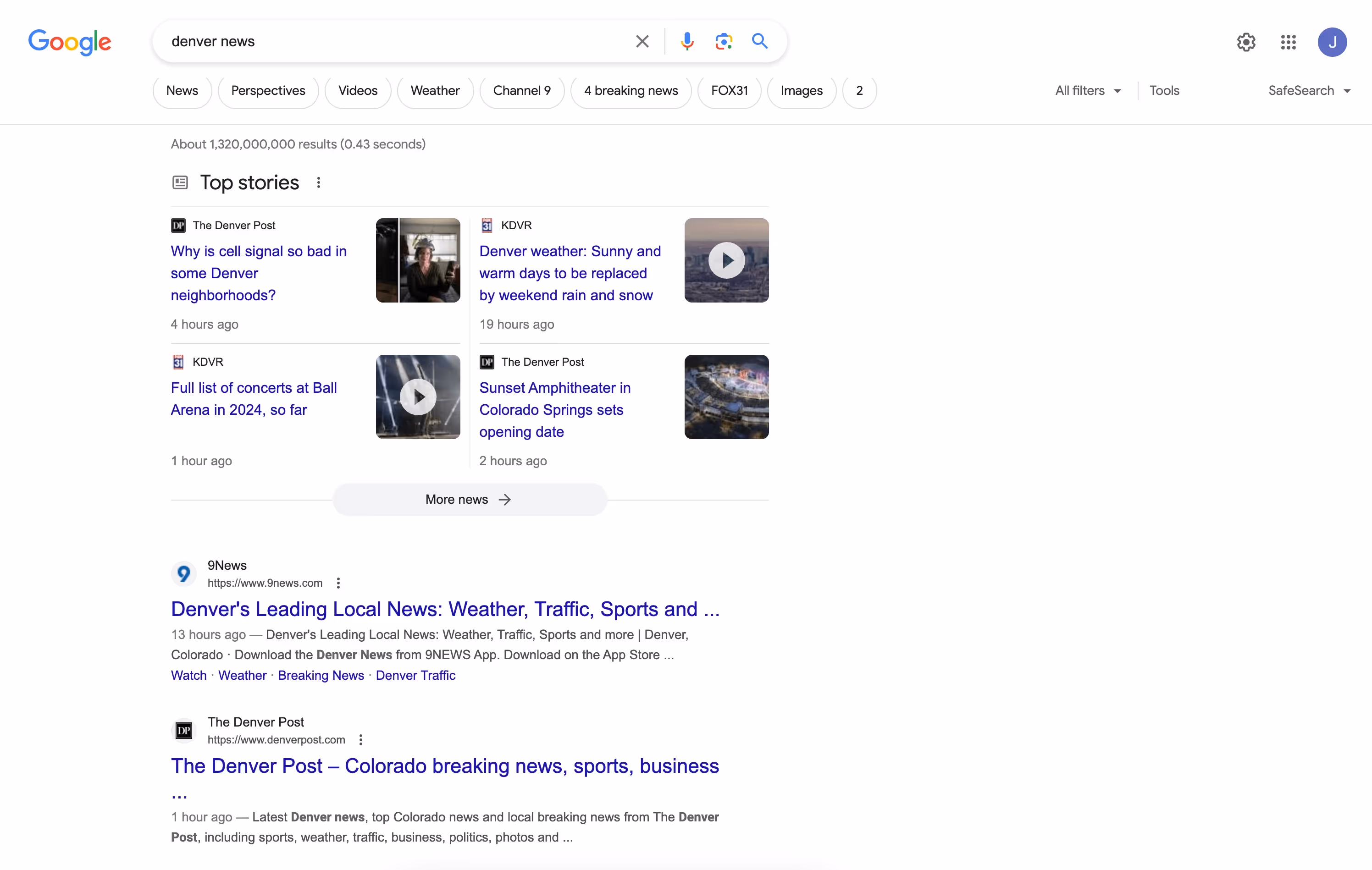Open Top stories three-dot options menu
Screen dimensions: 1372x870
click(x=319, y=182)
